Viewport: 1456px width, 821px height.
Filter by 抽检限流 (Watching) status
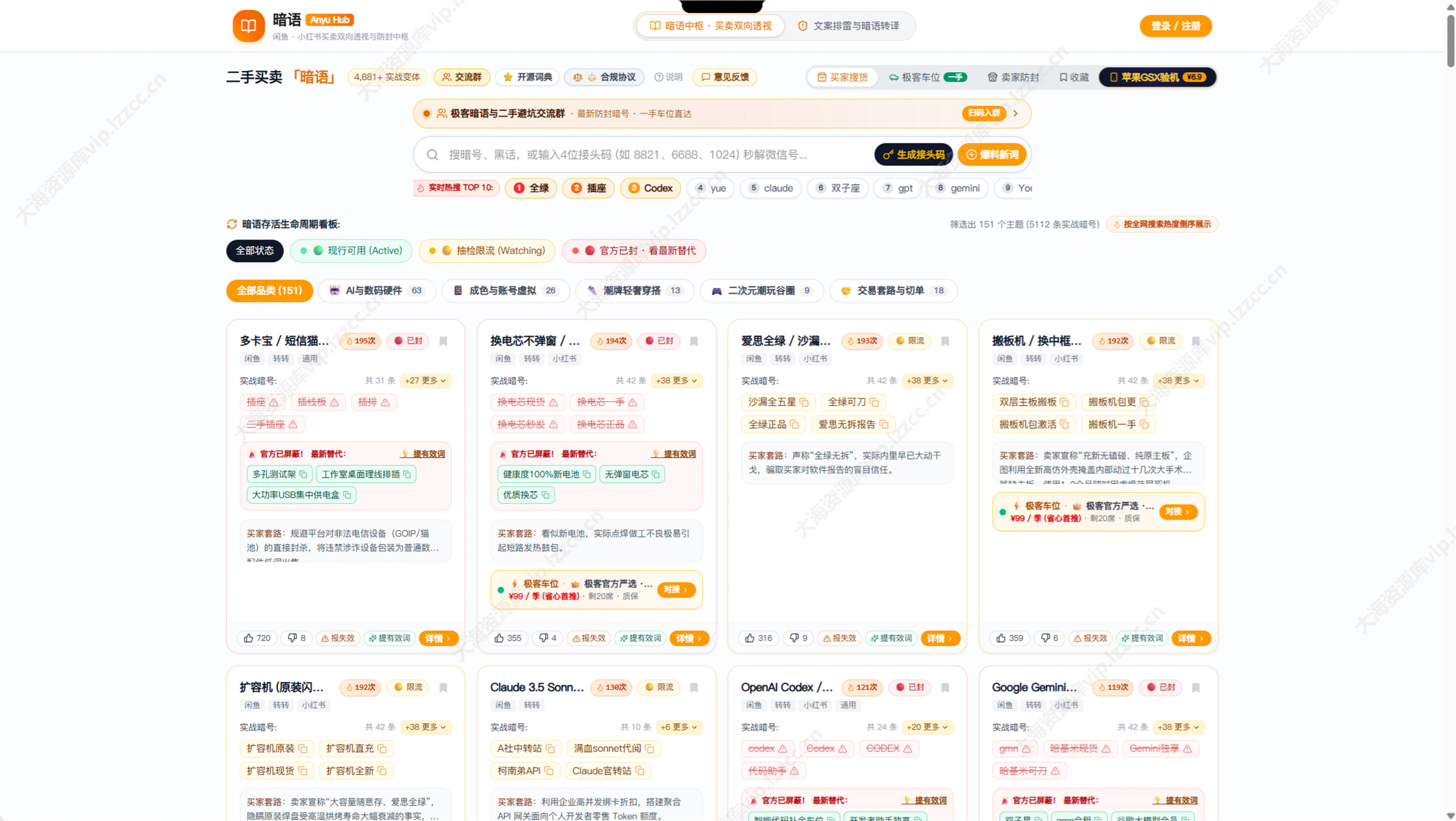click(x=486, y=250)
